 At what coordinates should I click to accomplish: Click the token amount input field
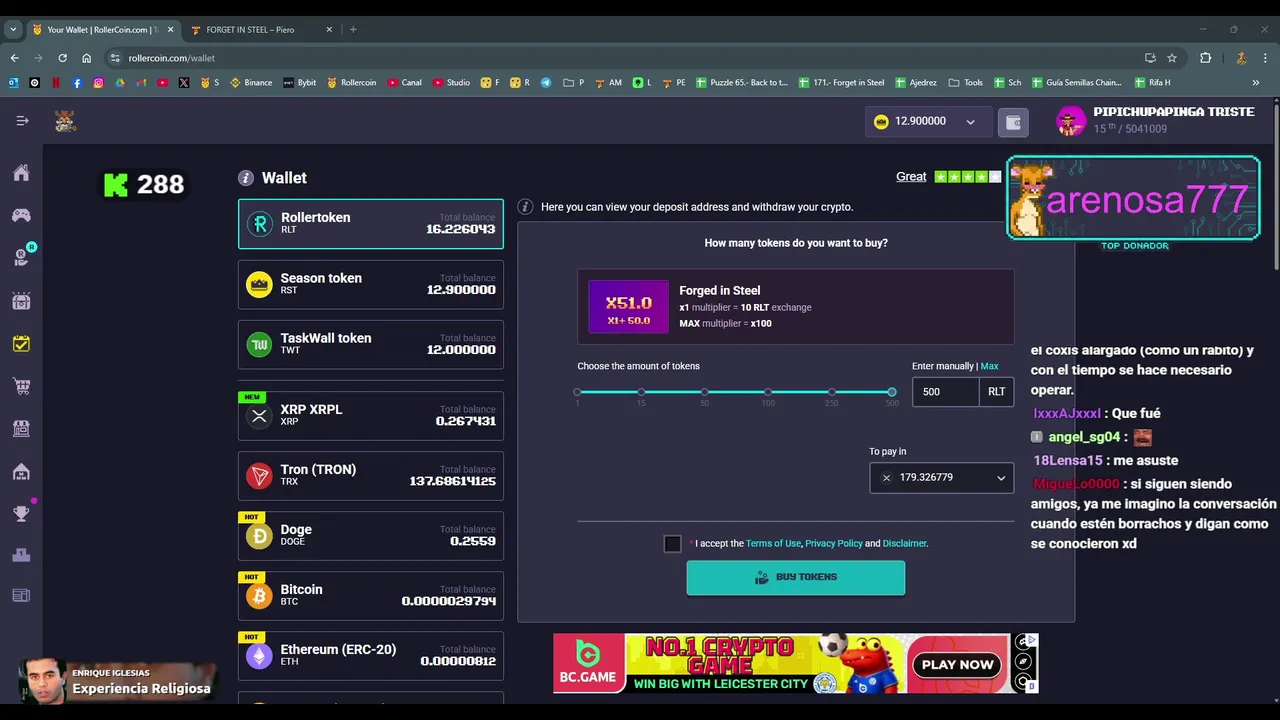click(946, 392)
